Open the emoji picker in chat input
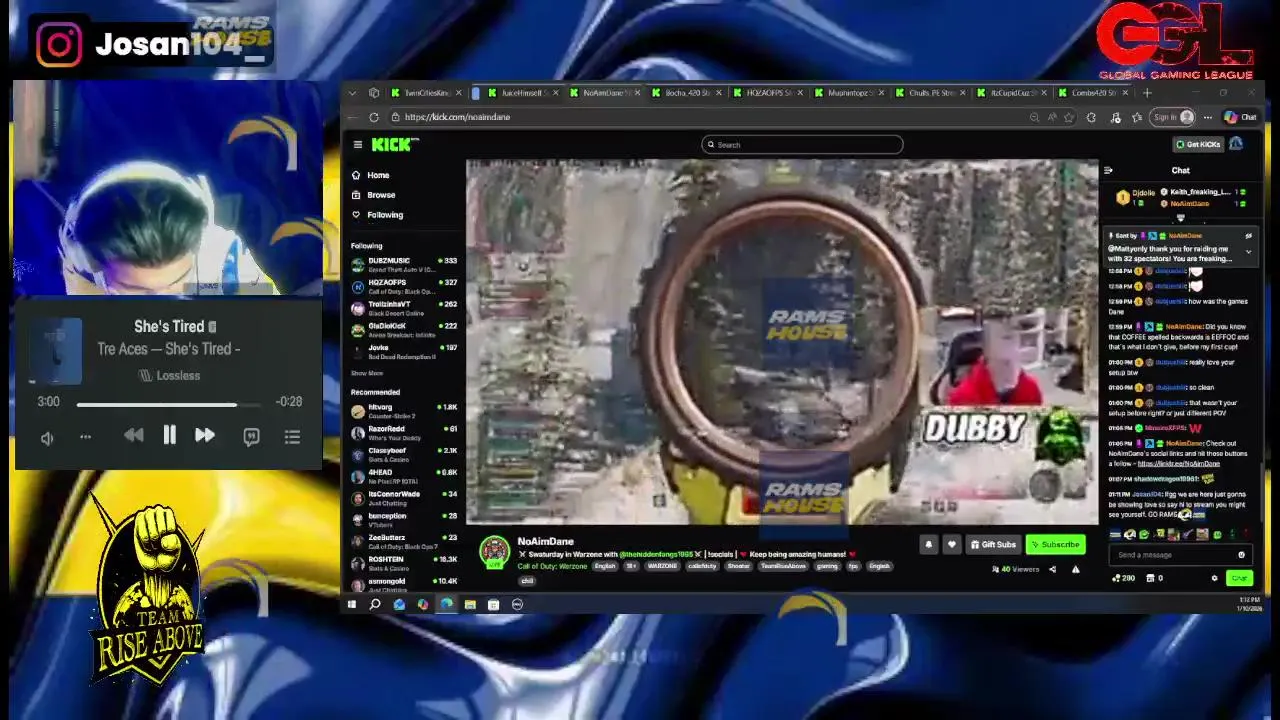The image size is (1280, 720). [x=1241, y=555]
